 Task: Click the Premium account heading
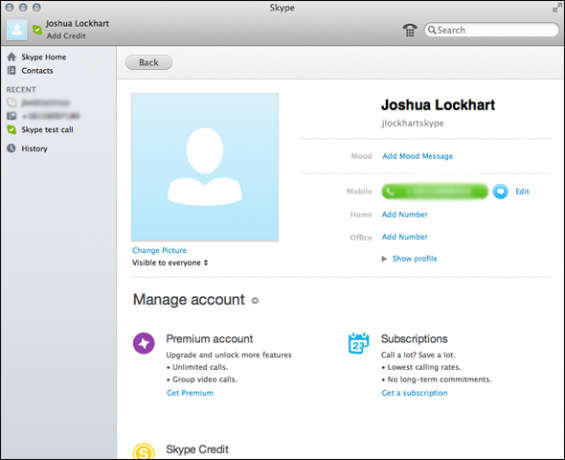pos(209,339)
